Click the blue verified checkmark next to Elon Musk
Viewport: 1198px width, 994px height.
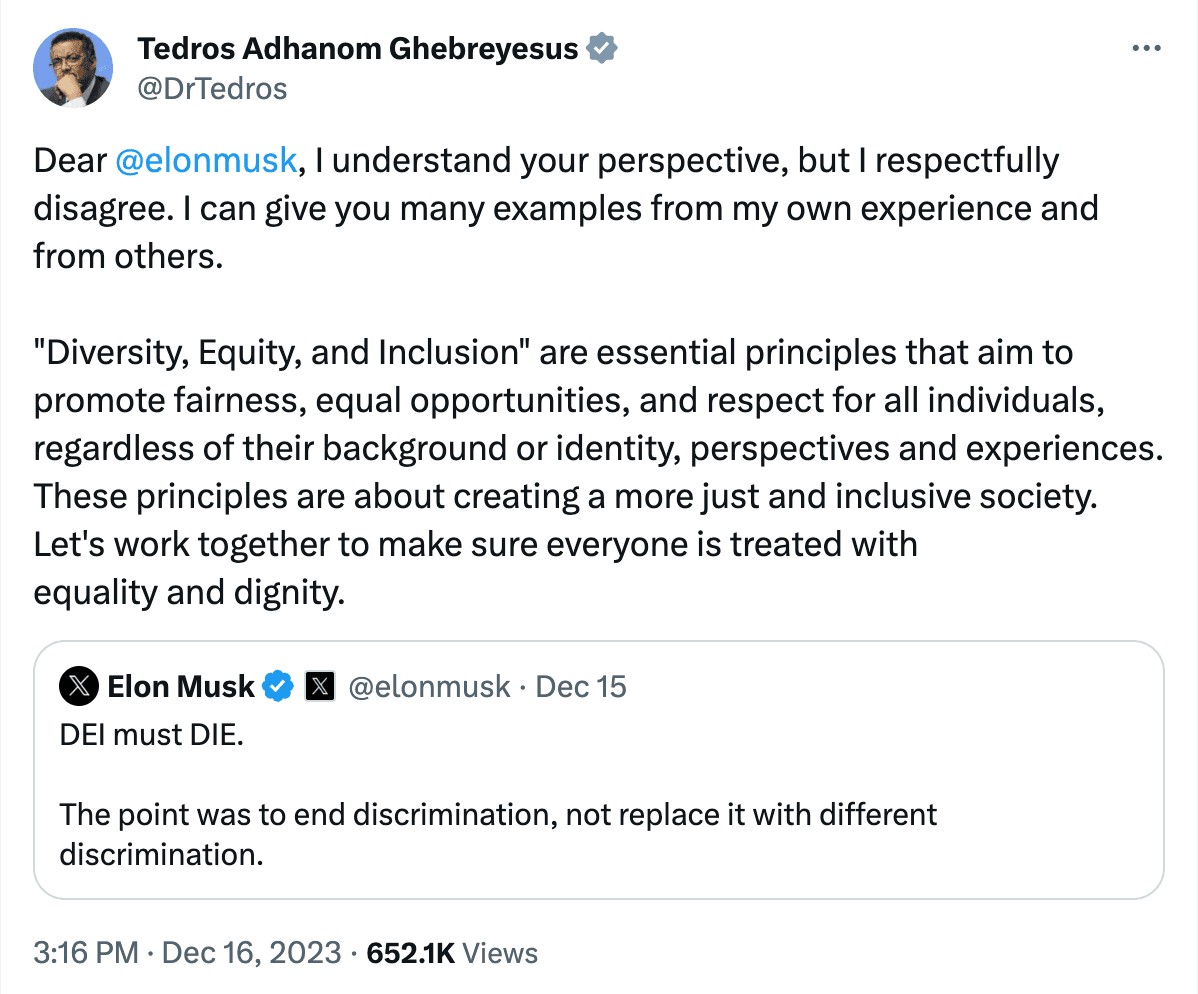tap(278, 687)
